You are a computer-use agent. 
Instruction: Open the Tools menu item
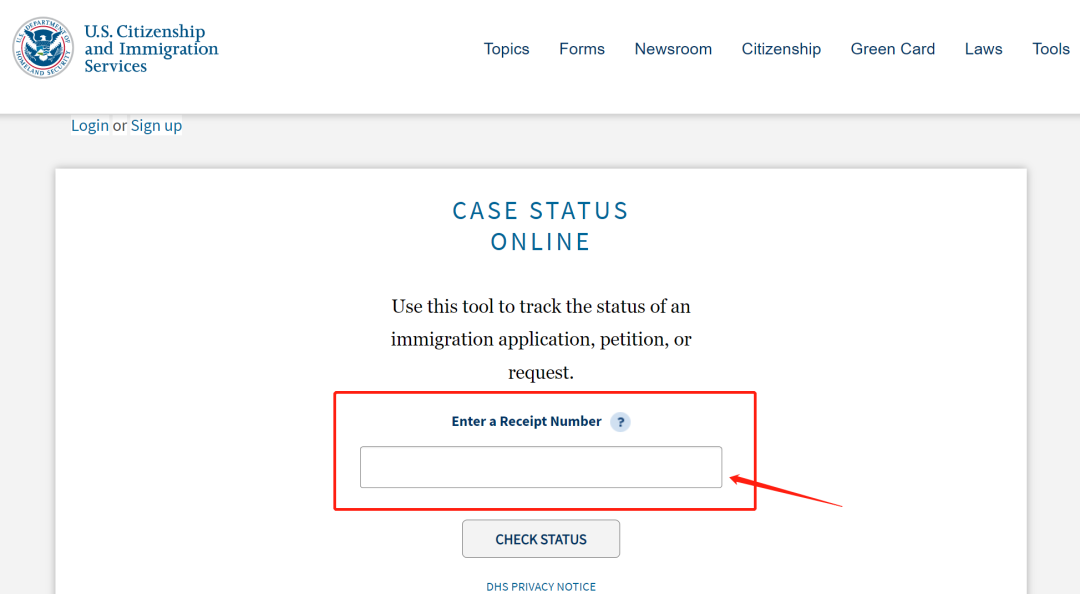1051,49
